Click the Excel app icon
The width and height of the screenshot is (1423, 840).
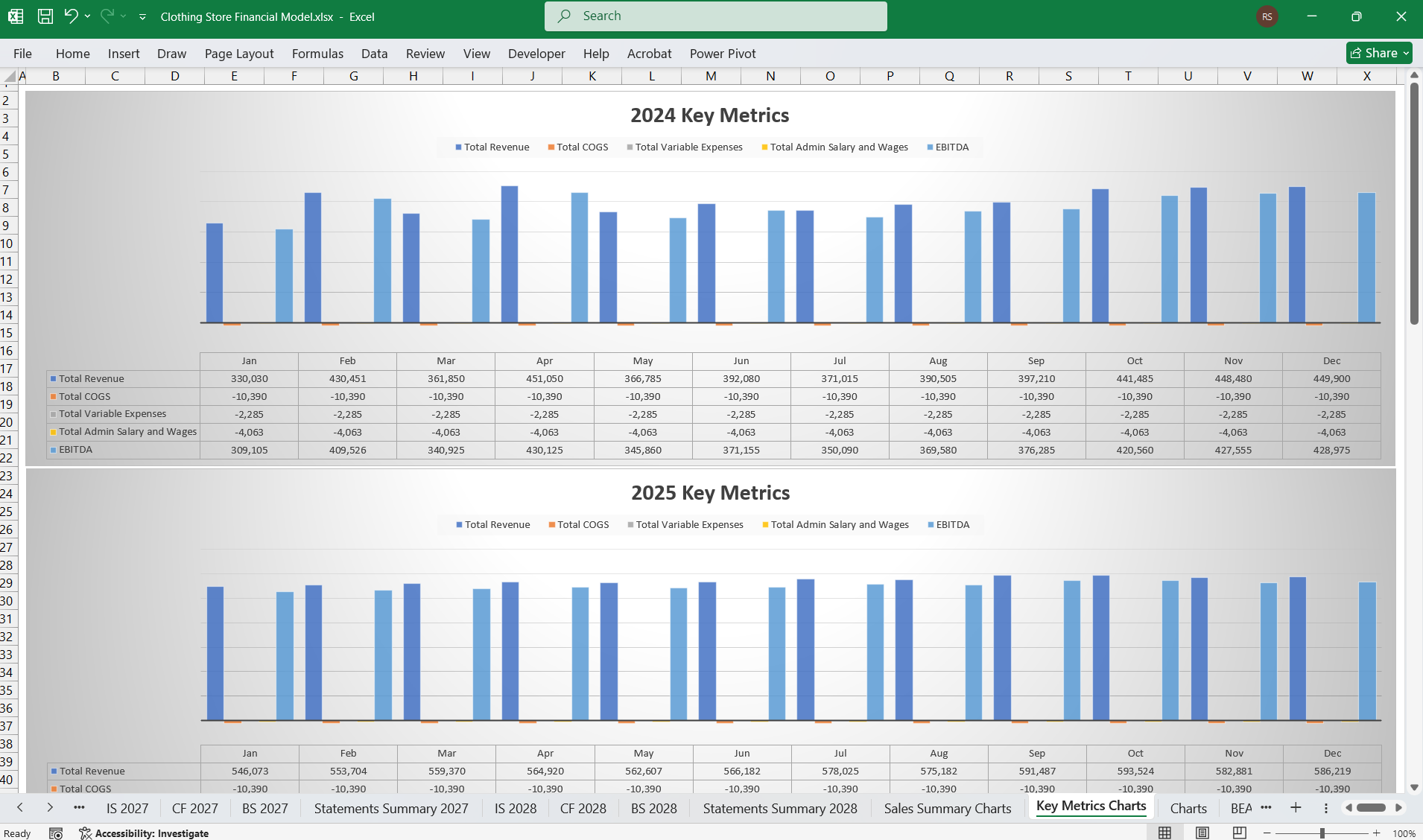click(x=15, y=16)
